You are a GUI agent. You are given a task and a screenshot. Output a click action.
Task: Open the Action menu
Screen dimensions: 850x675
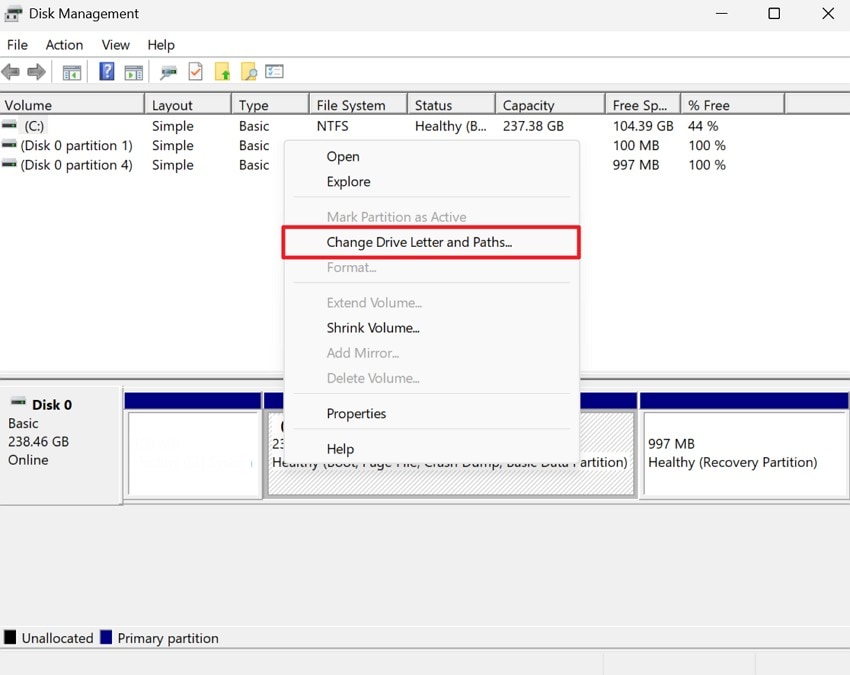coord(65,45)
